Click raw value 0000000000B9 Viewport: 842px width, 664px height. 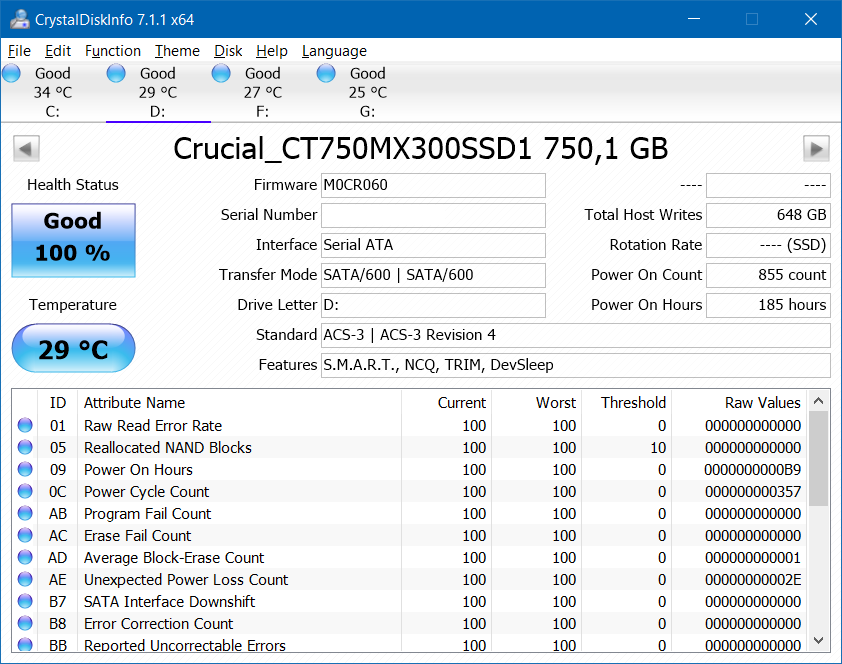(x=752, y=470)
